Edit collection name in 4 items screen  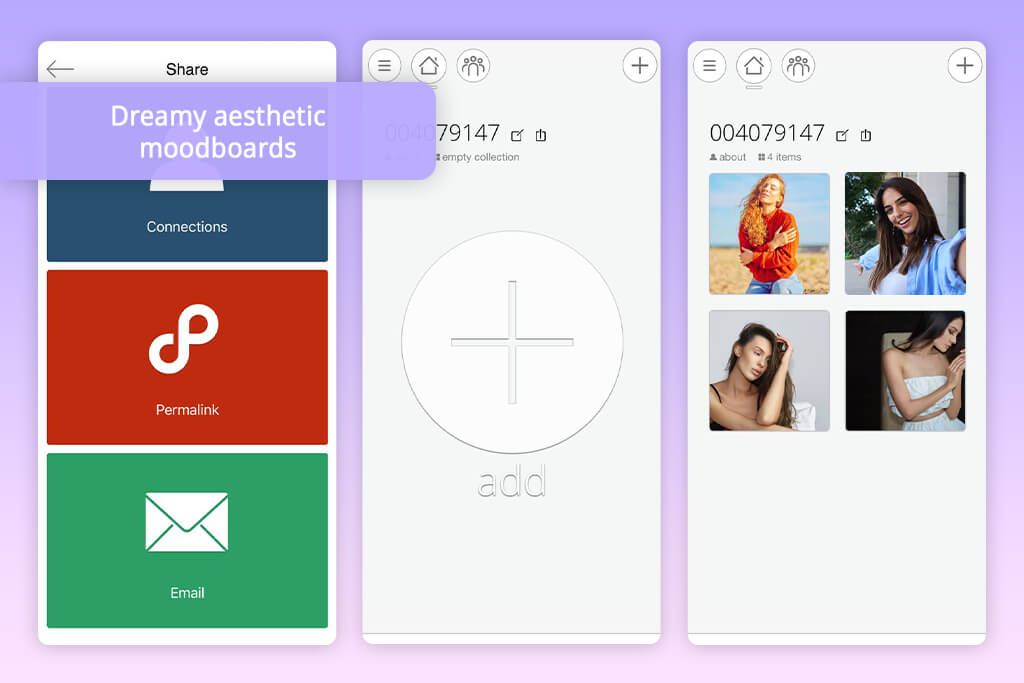[842, 135]
